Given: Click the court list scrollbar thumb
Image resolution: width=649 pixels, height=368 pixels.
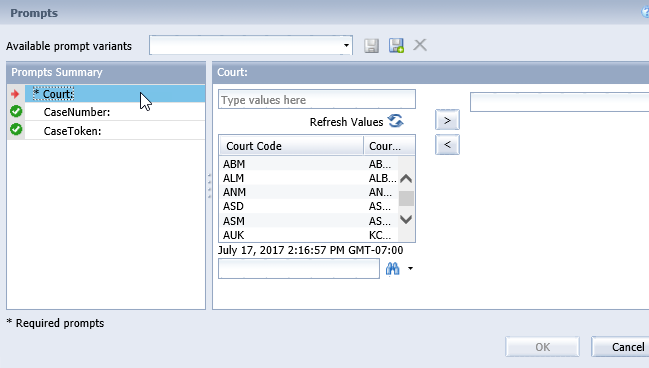Looking at the screenshot, I should [406, 198].
